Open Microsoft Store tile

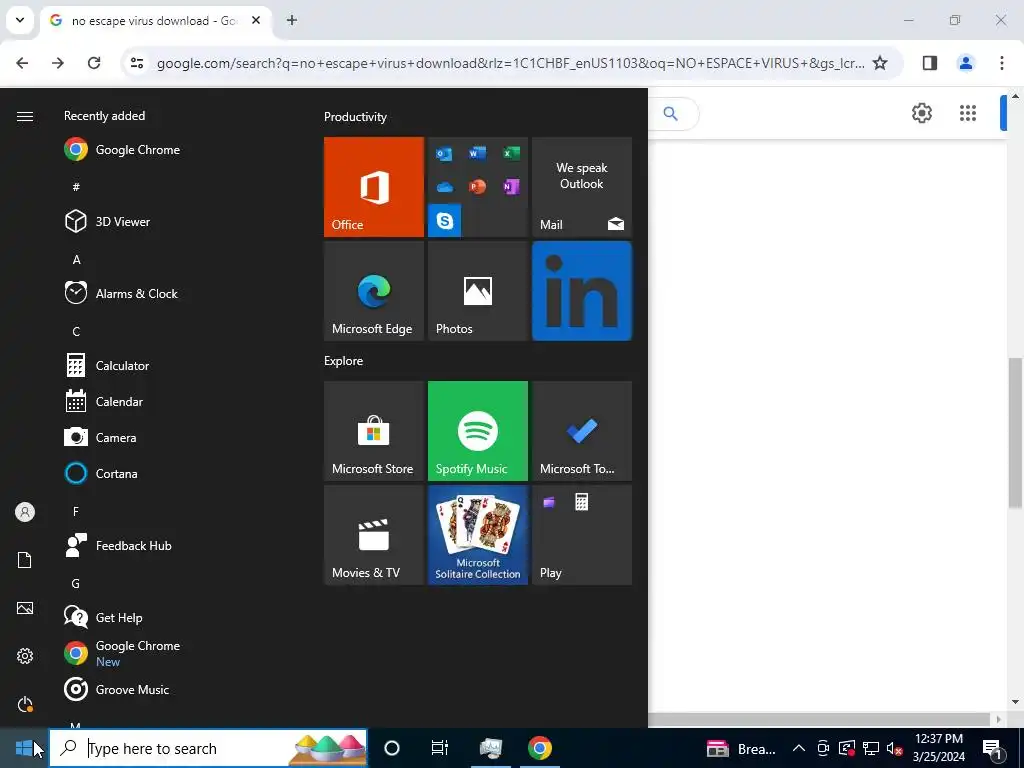coord(374,431)
